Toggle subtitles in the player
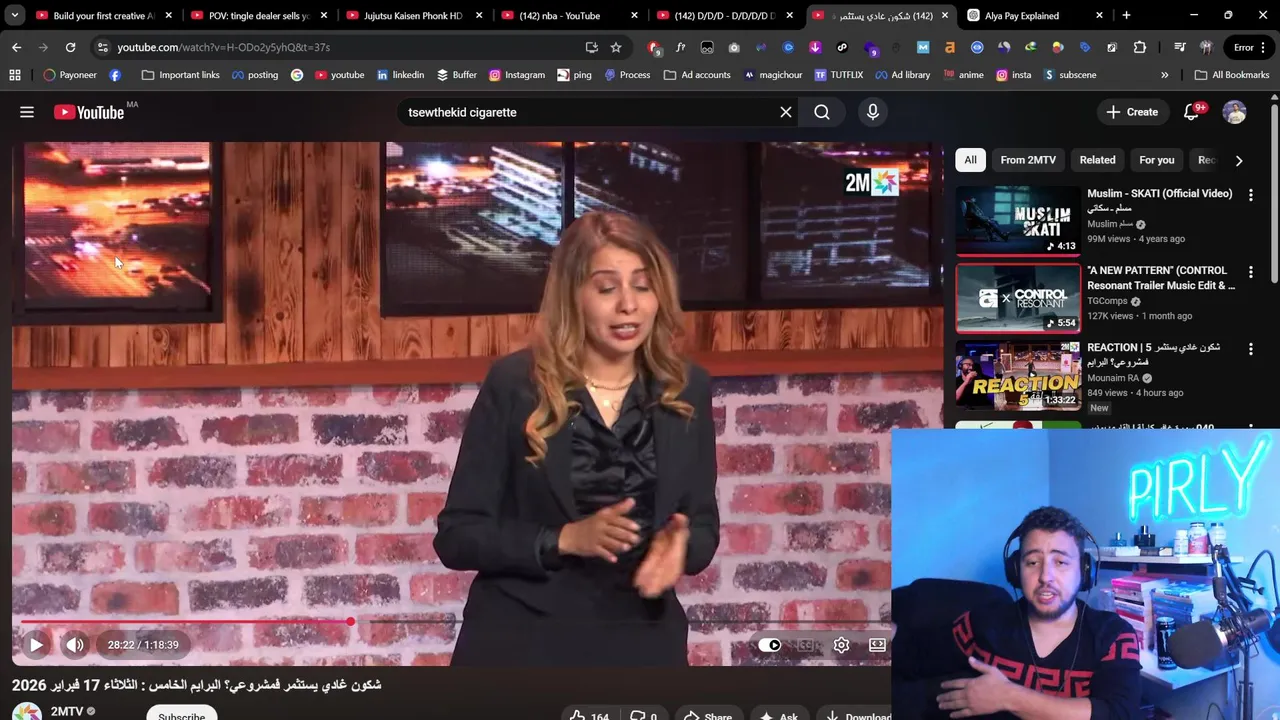This screenshot has height=720, width=1280. [x=806, y=645]
